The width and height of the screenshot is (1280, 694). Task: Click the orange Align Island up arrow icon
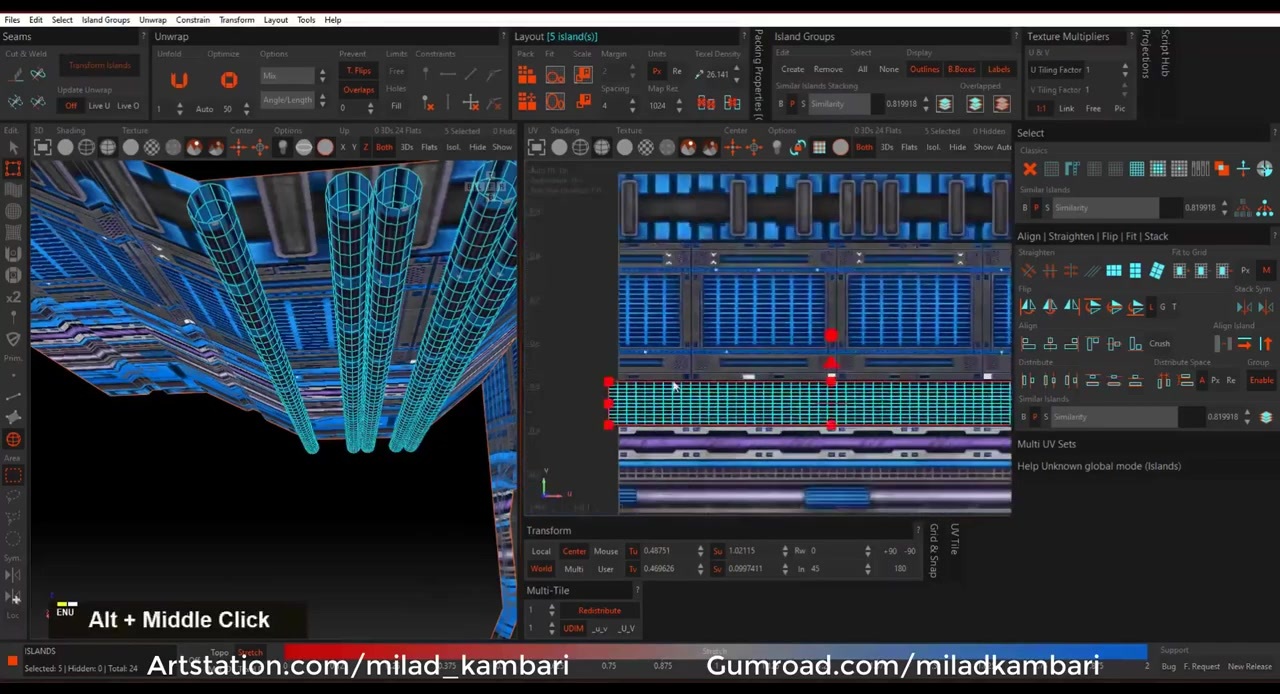click(x=1266, y=344)
